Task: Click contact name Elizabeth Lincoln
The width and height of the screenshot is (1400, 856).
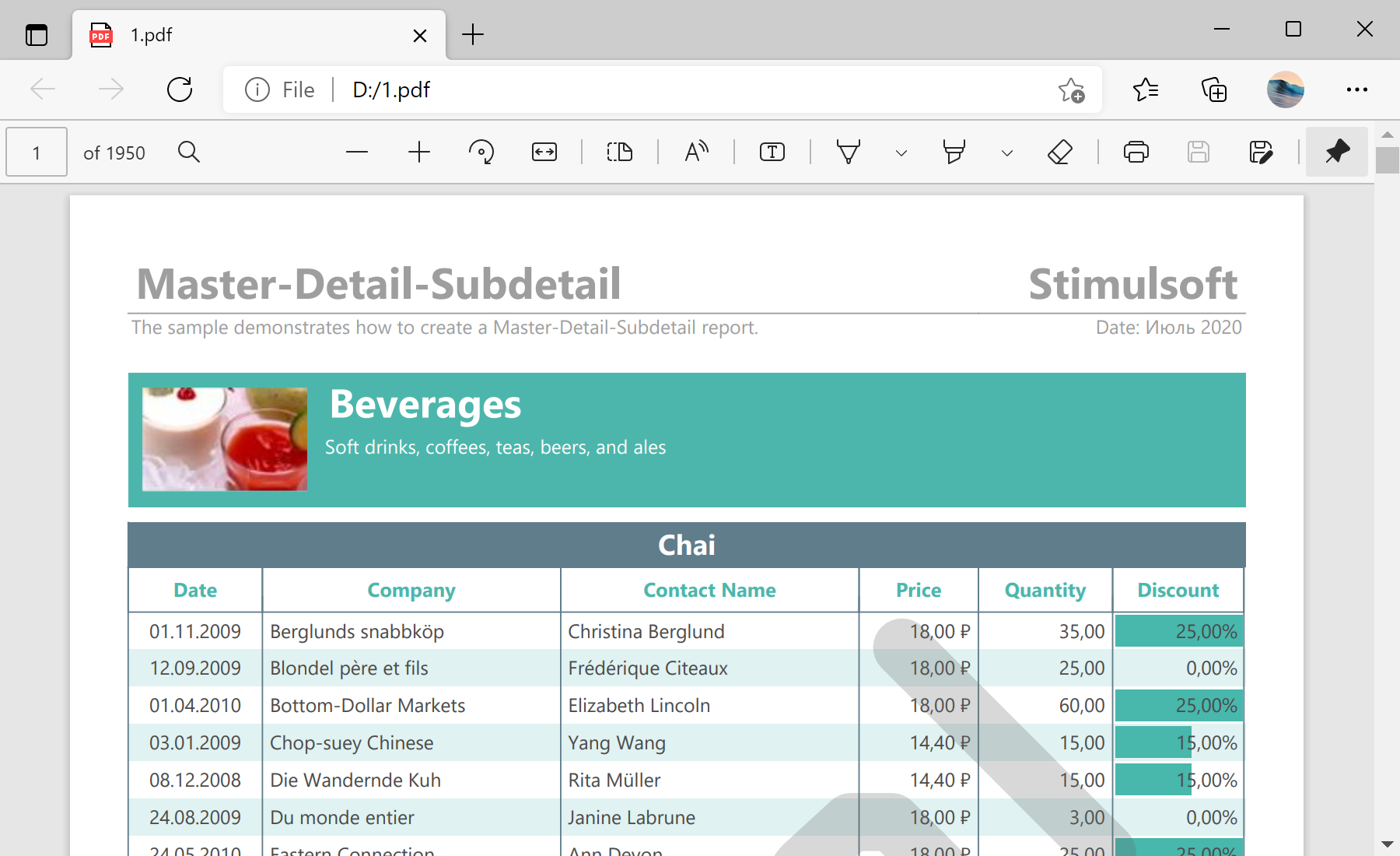Action: click(639, 706)
